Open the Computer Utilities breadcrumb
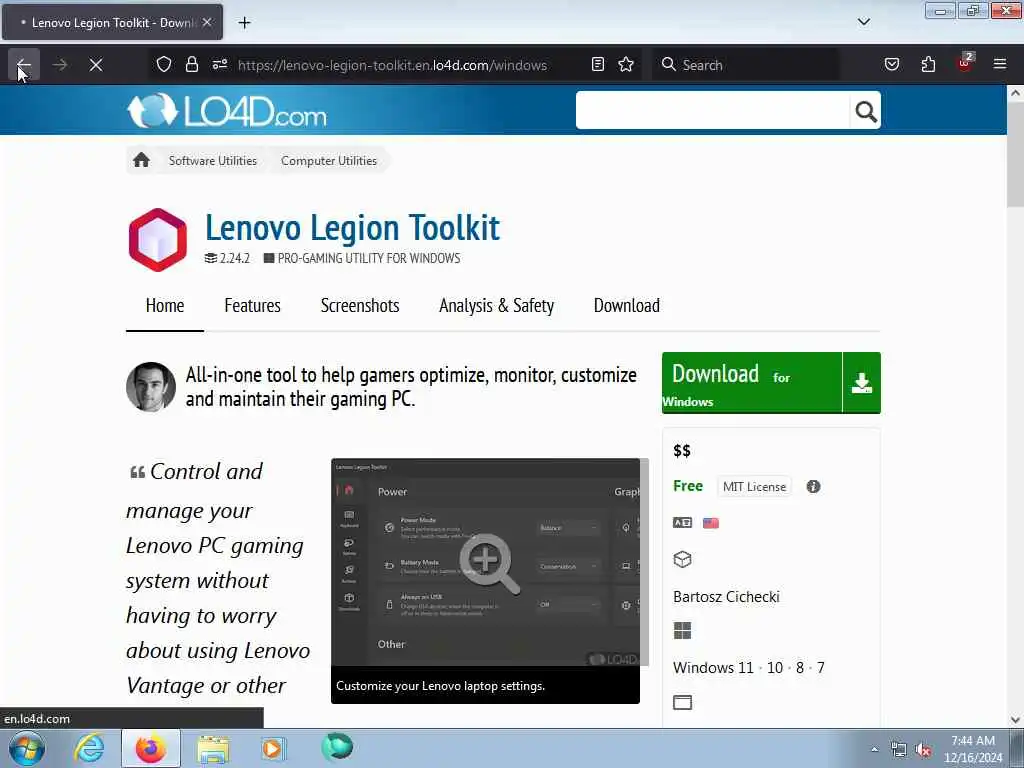The height and width of the screenshot is (768, 1024). pyautogui.click(x=328, y=161)
